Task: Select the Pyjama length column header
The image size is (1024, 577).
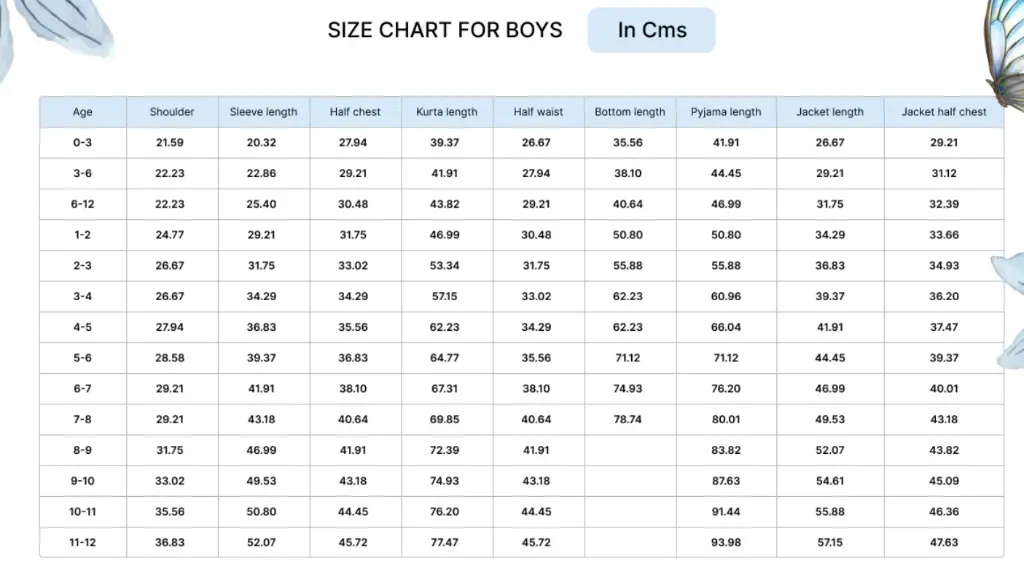Action: pos(726,112)
